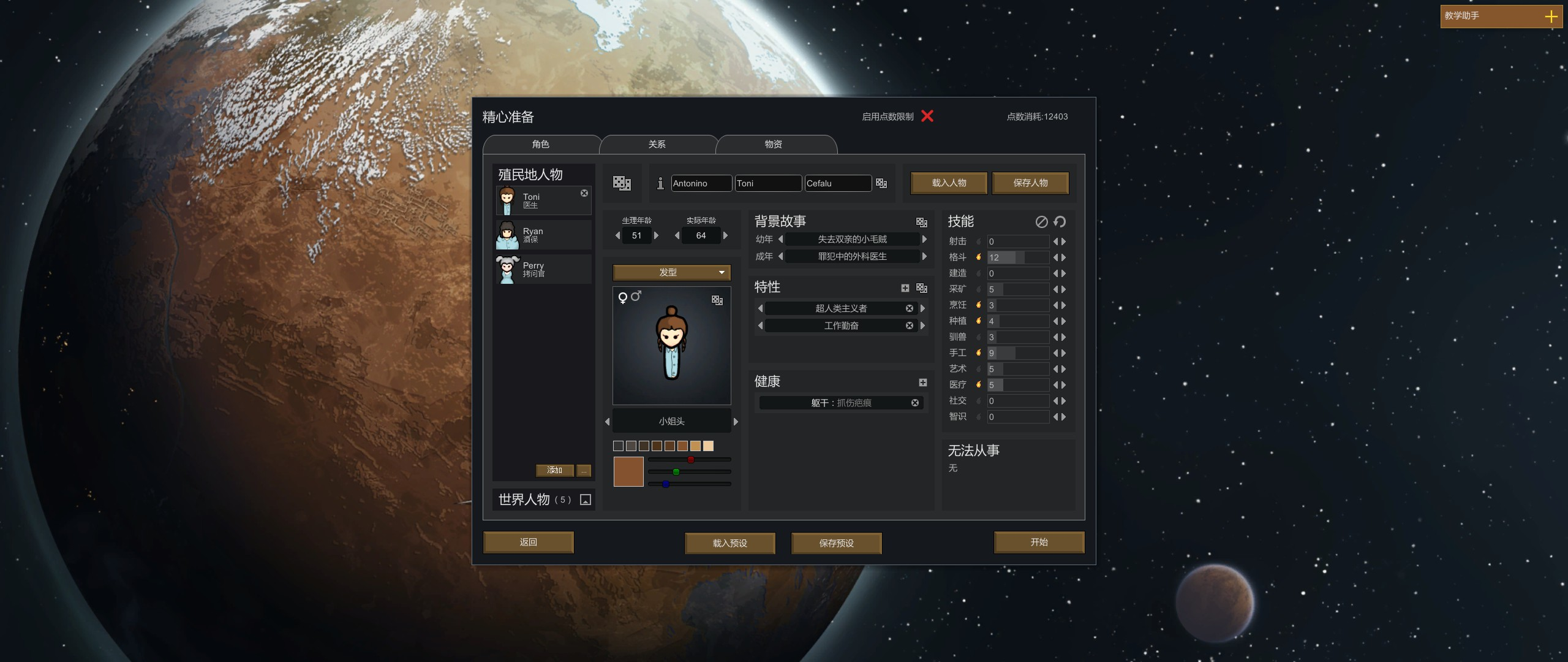This screenshot has width=1568, height=662.
Task: Select next 幼年 backstory with right arrow
Action: point(924,239)
